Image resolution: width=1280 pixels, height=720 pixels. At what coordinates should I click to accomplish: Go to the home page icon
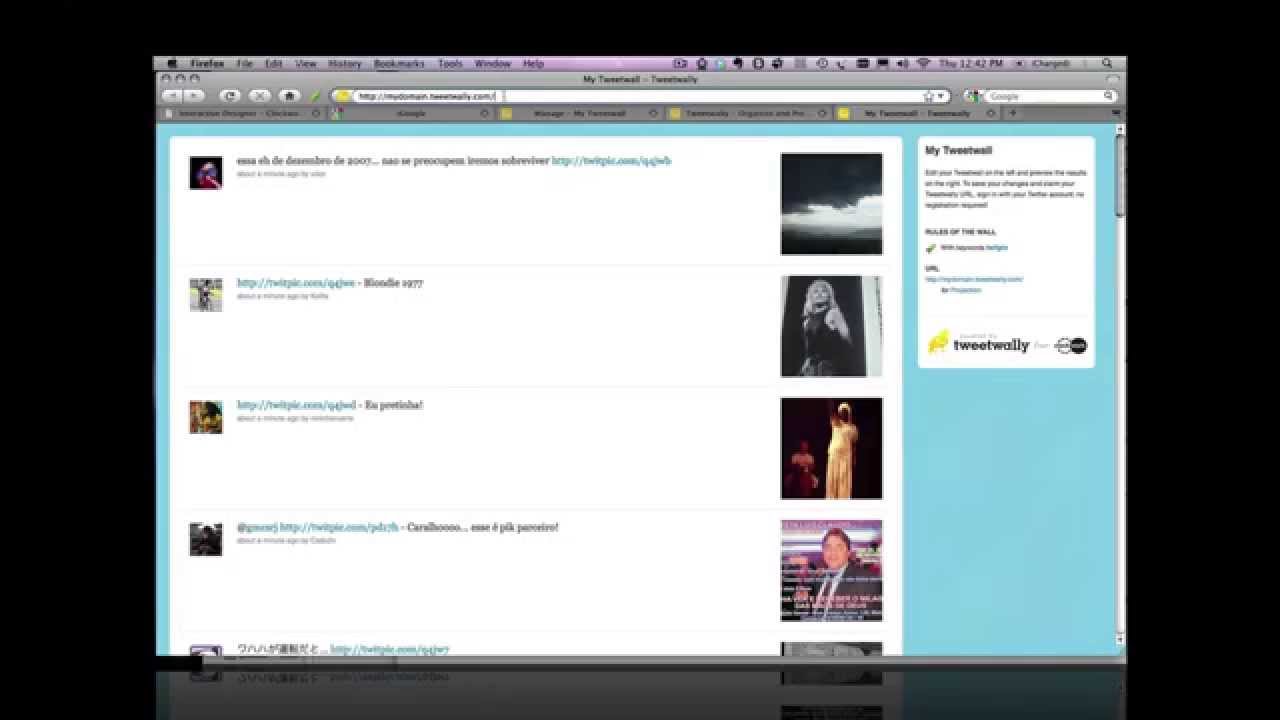tap(289, 96)
